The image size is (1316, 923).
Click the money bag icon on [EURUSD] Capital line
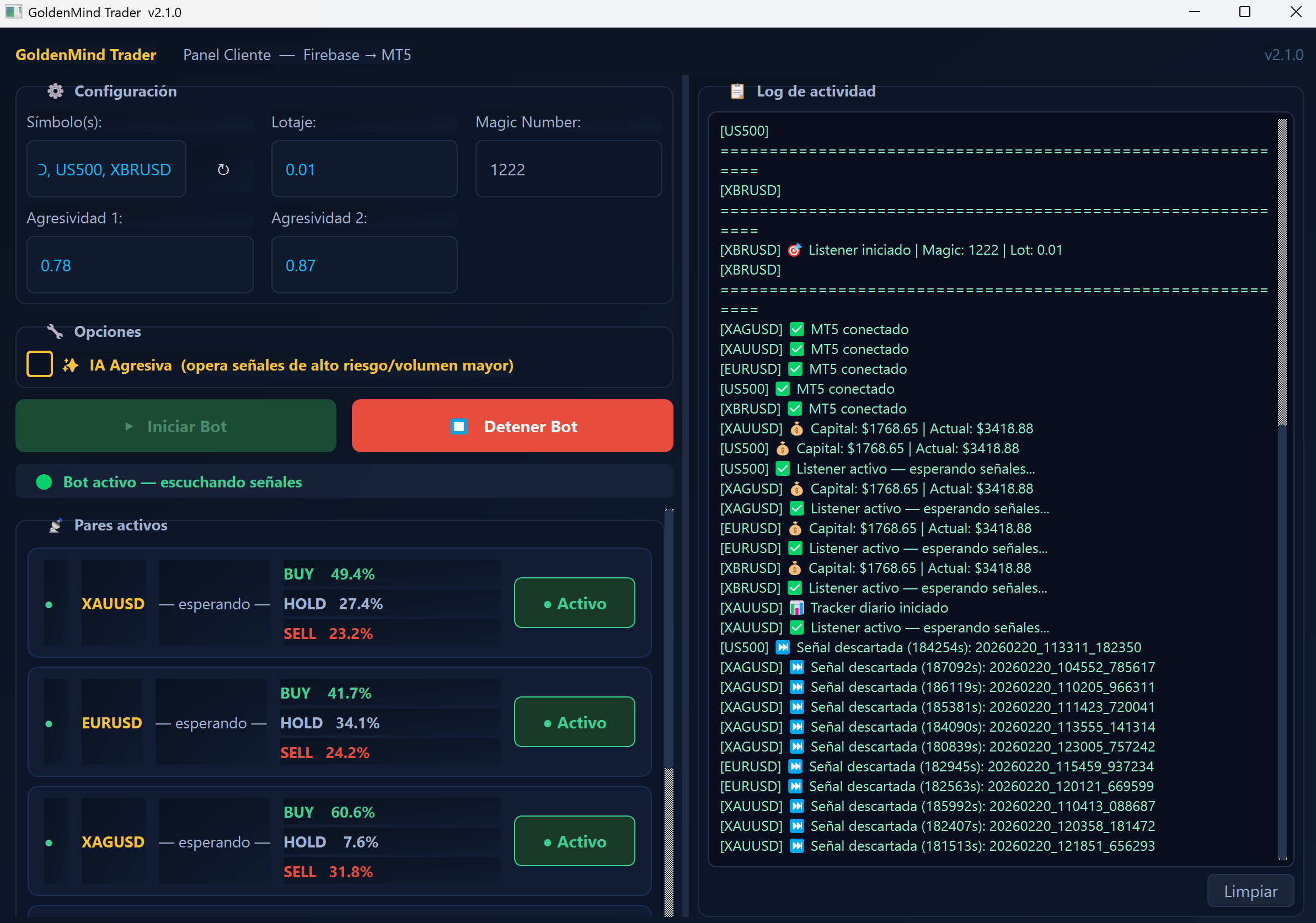[795, 528]
